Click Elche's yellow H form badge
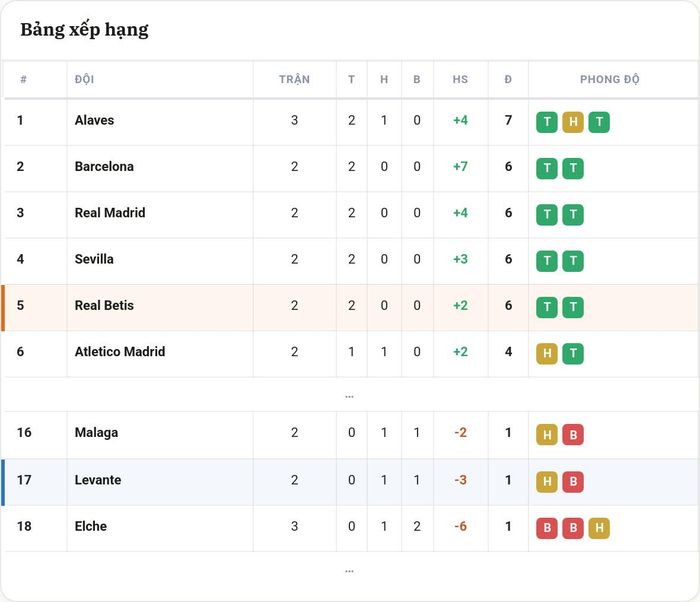 599,528
